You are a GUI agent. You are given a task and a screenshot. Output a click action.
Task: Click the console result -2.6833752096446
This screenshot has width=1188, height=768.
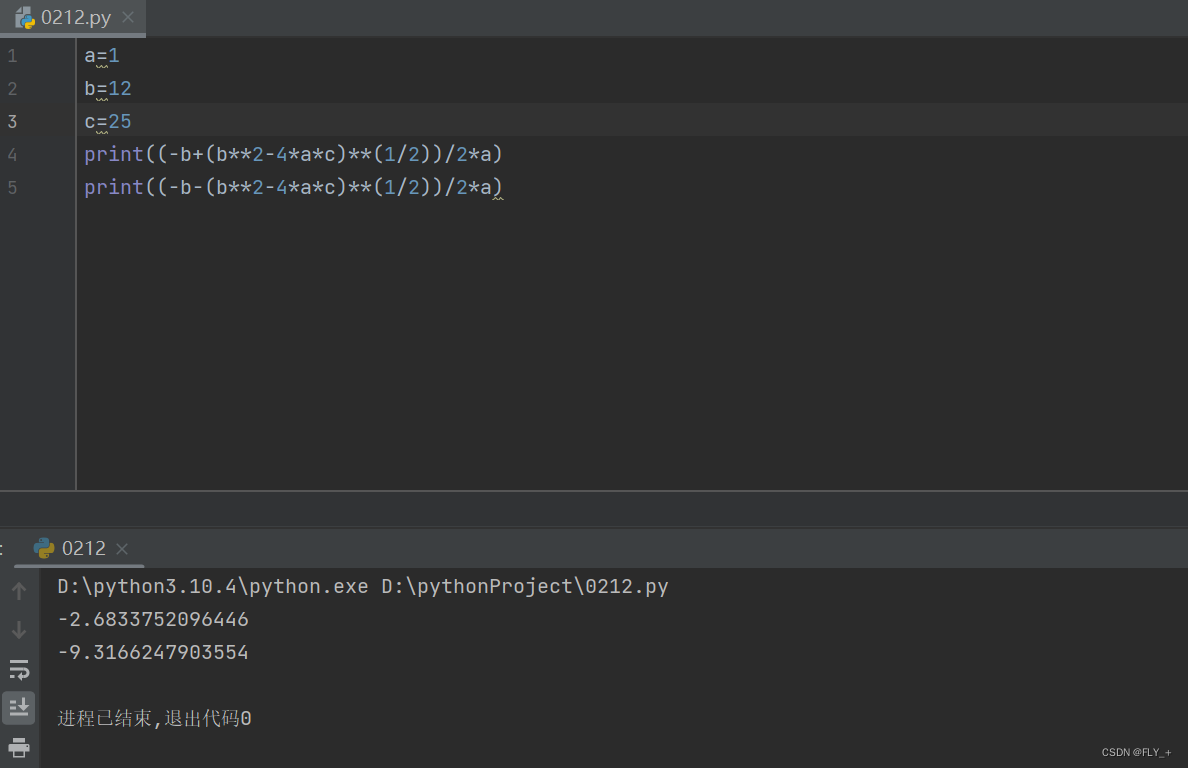tap(152, 619)
